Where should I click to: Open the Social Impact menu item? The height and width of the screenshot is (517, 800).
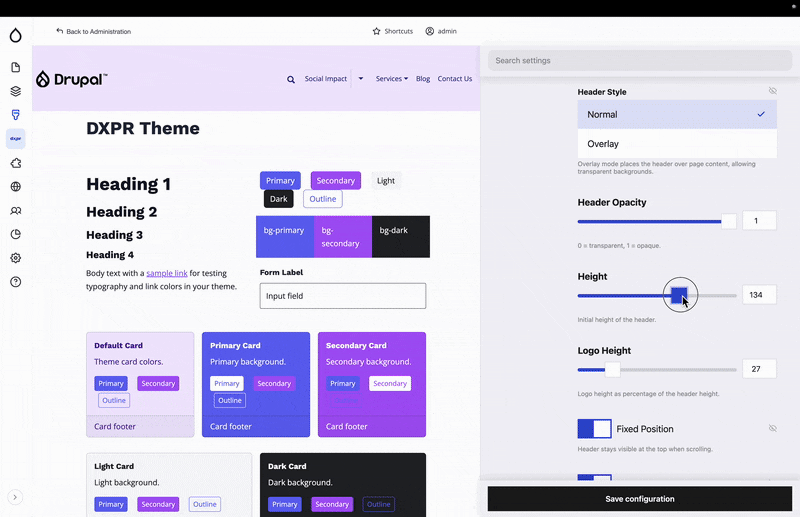326,79
